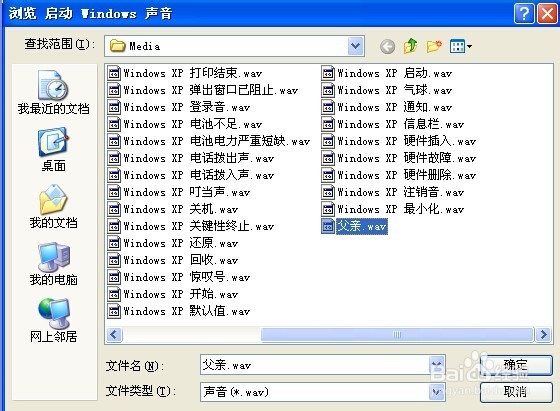The image size is (560, 411).
Task: Select the wav icon of Windows XP 开始.wav
Action: point(114,294)
